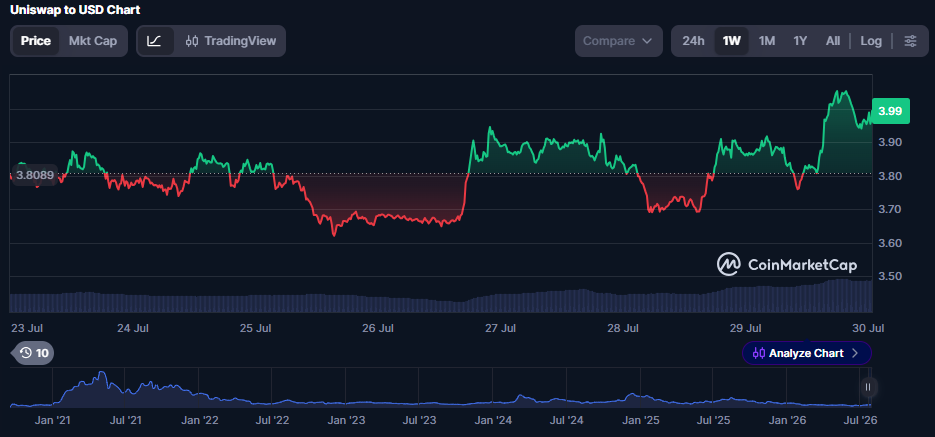Open the Compare dropdown
935x437 pixels.
click(x=618, y=41)
